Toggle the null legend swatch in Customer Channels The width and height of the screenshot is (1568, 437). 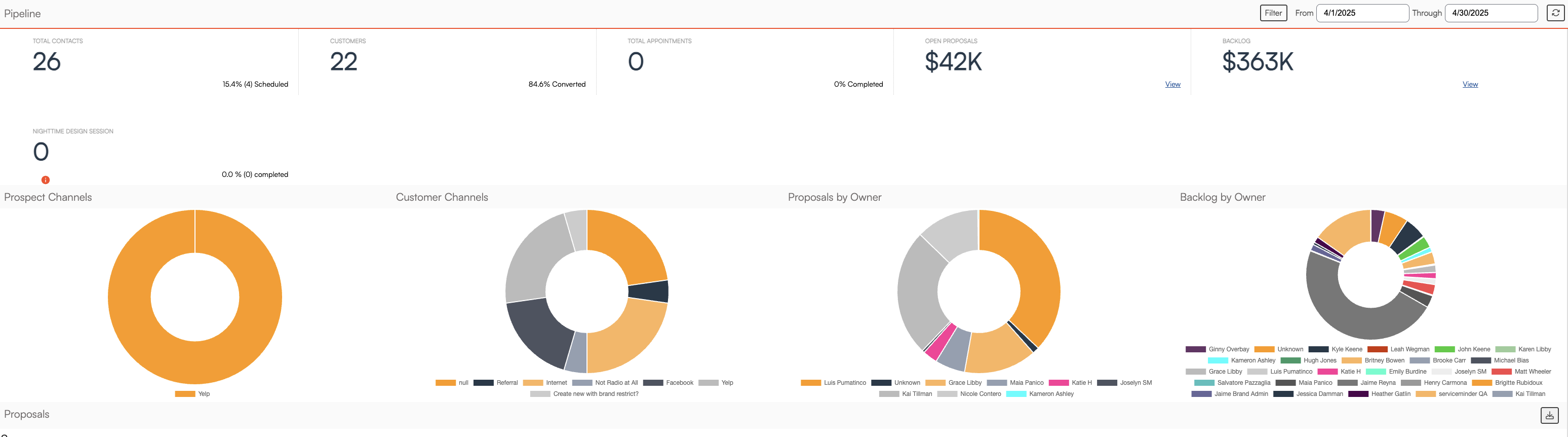[446, 383]
